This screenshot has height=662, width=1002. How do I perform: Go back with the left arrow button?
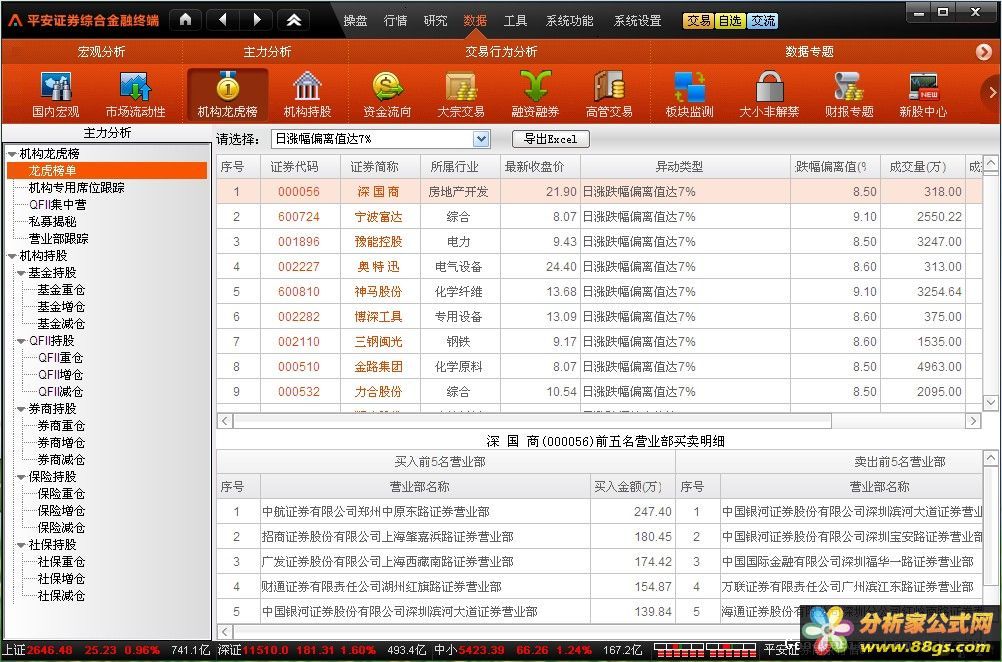pos(222,20)
